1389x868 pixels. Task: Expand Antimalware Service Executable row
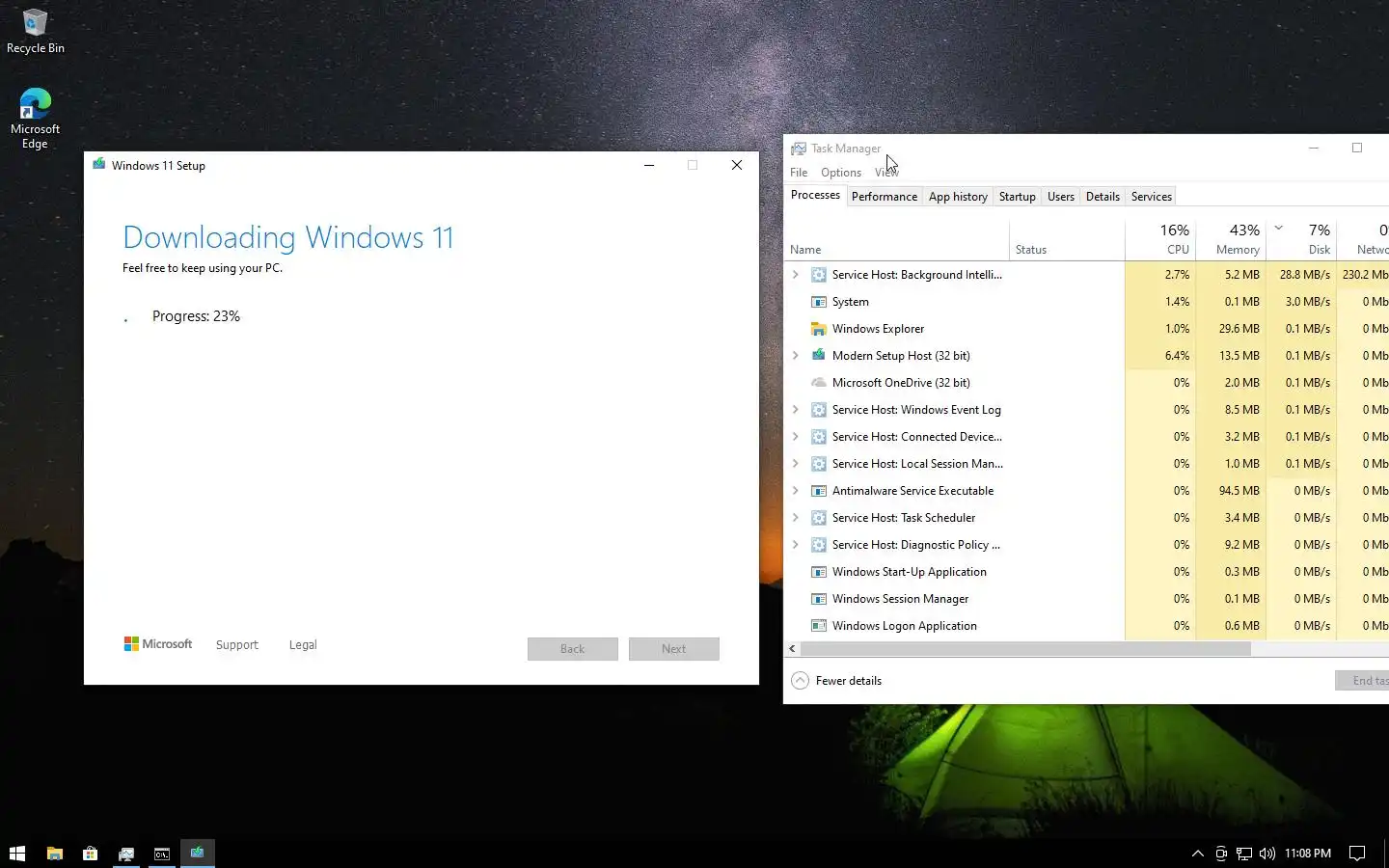(x=795, y=491)
